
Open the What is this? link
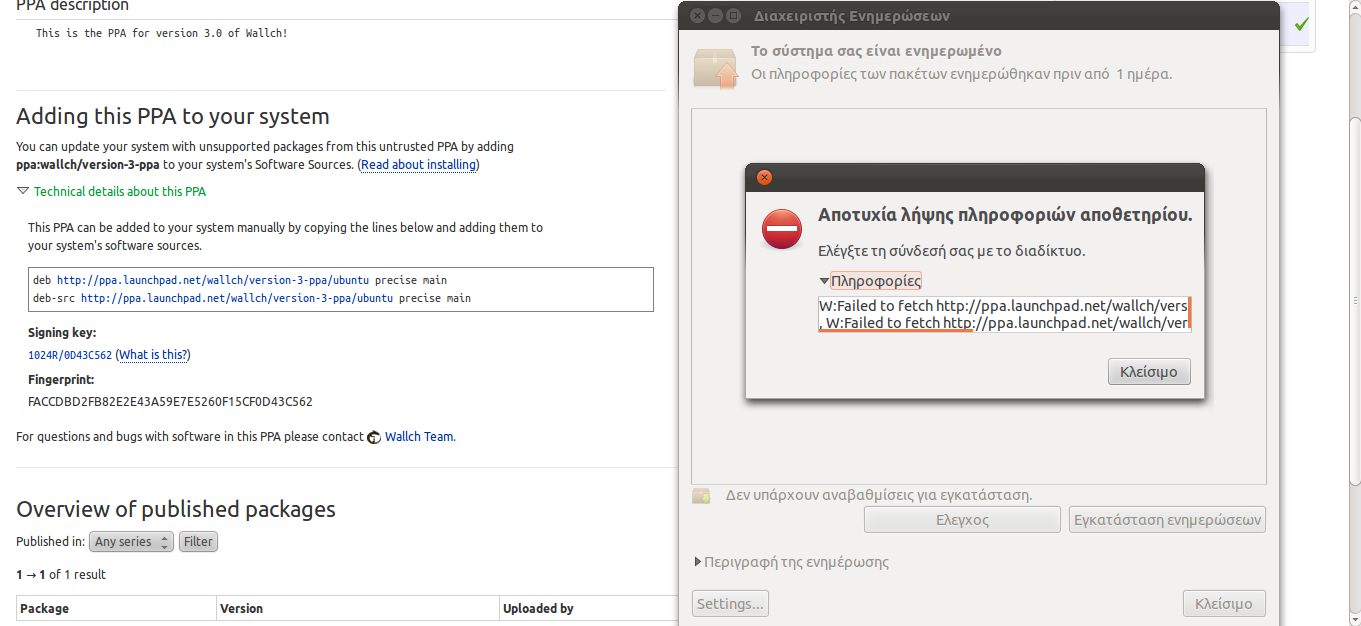tap(154, 355)
